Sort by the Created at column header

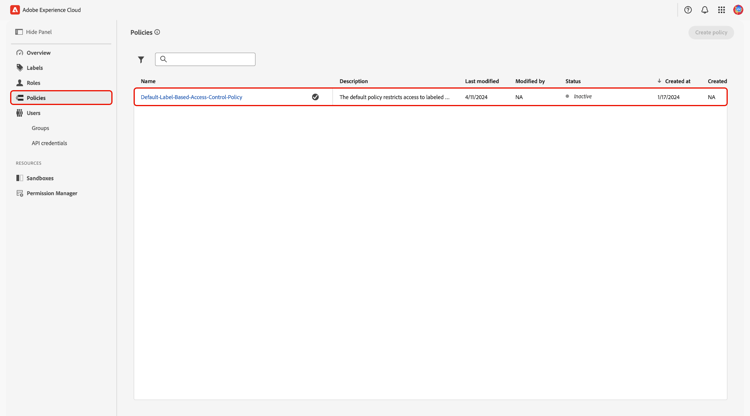[x=678, y=81]
